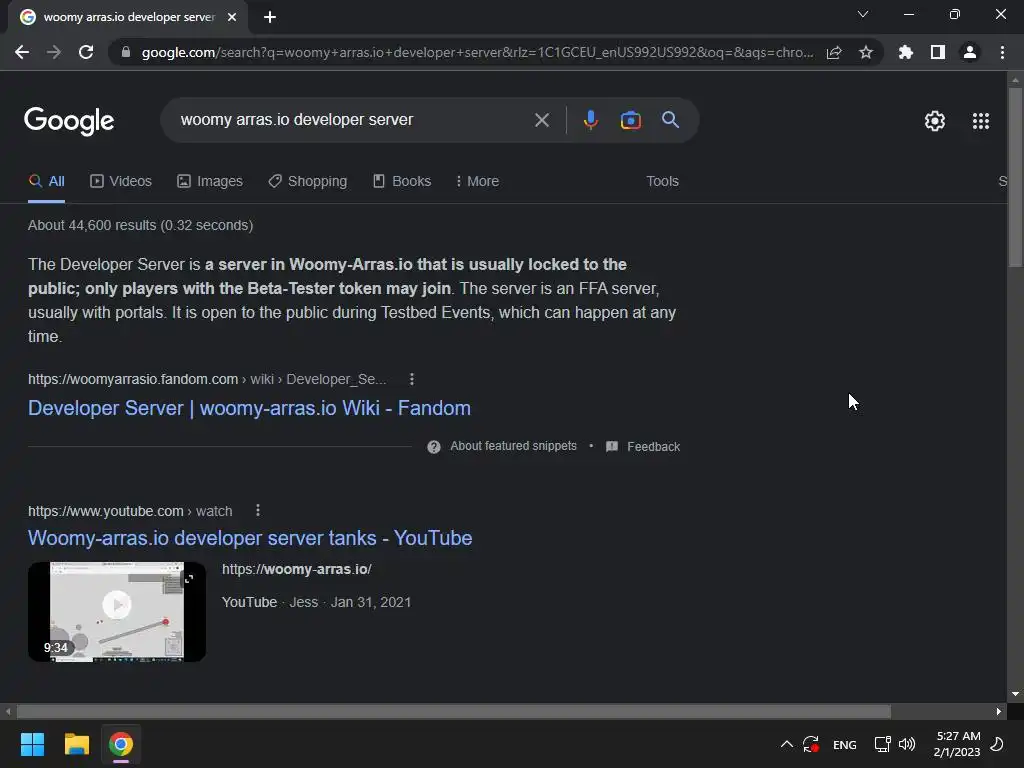Click the scroll right arrow button
Viewport: 1024px width, 768px height.
(999, 712)
